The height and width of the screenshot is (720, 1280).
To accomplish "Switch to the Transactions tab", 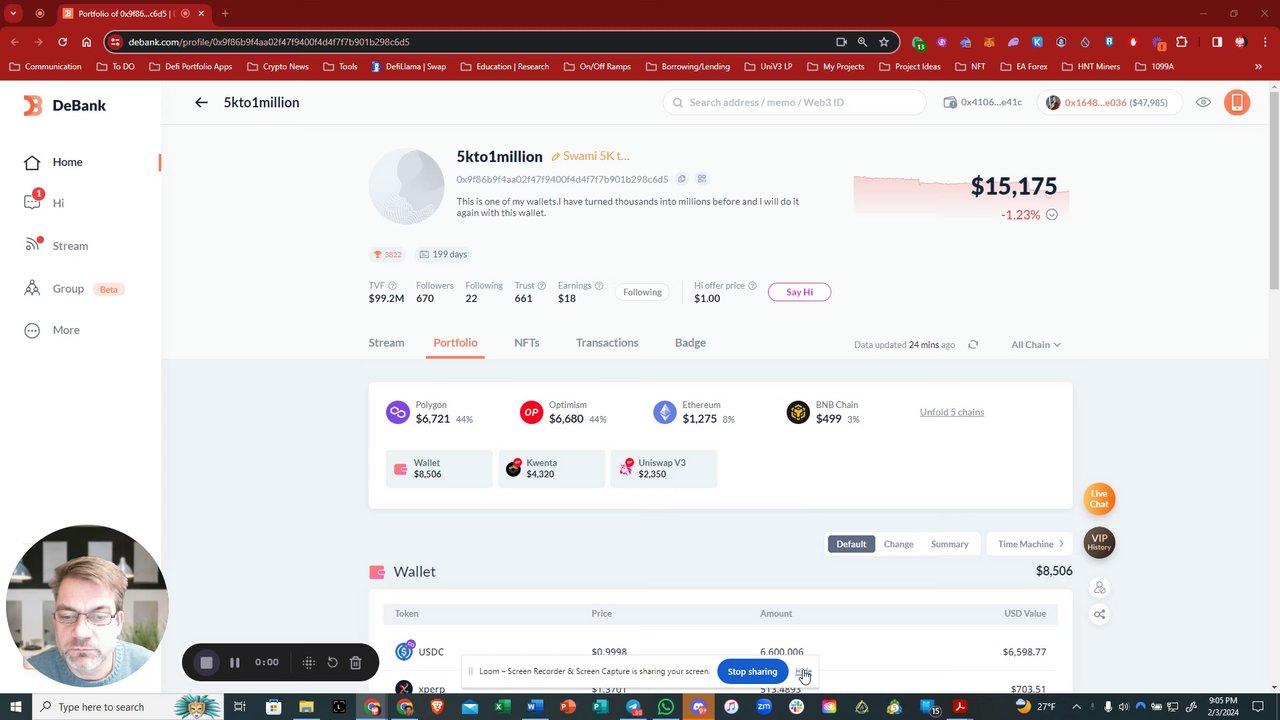I will click(607, 343).
